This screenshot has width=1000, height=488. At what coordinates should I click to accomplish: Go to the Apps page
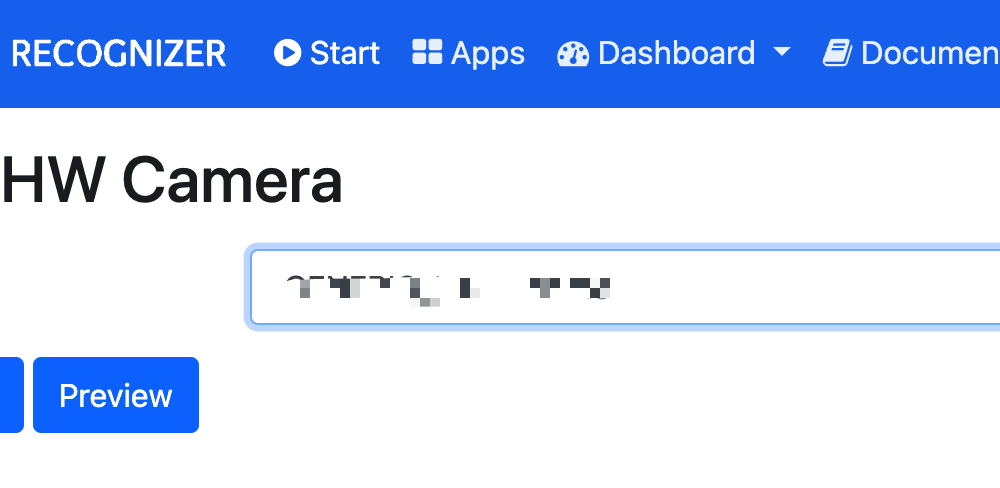pos(468,53)
